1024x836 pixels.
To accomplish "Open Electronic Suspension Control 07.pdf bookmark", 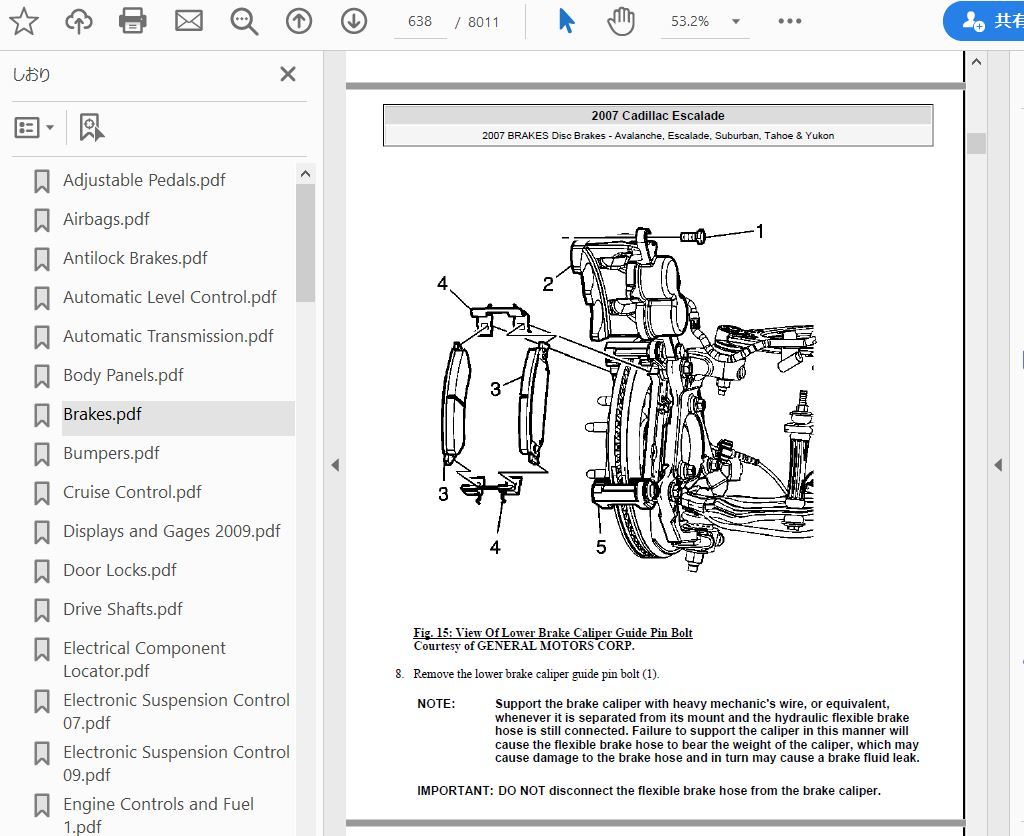I will (176, 711).
